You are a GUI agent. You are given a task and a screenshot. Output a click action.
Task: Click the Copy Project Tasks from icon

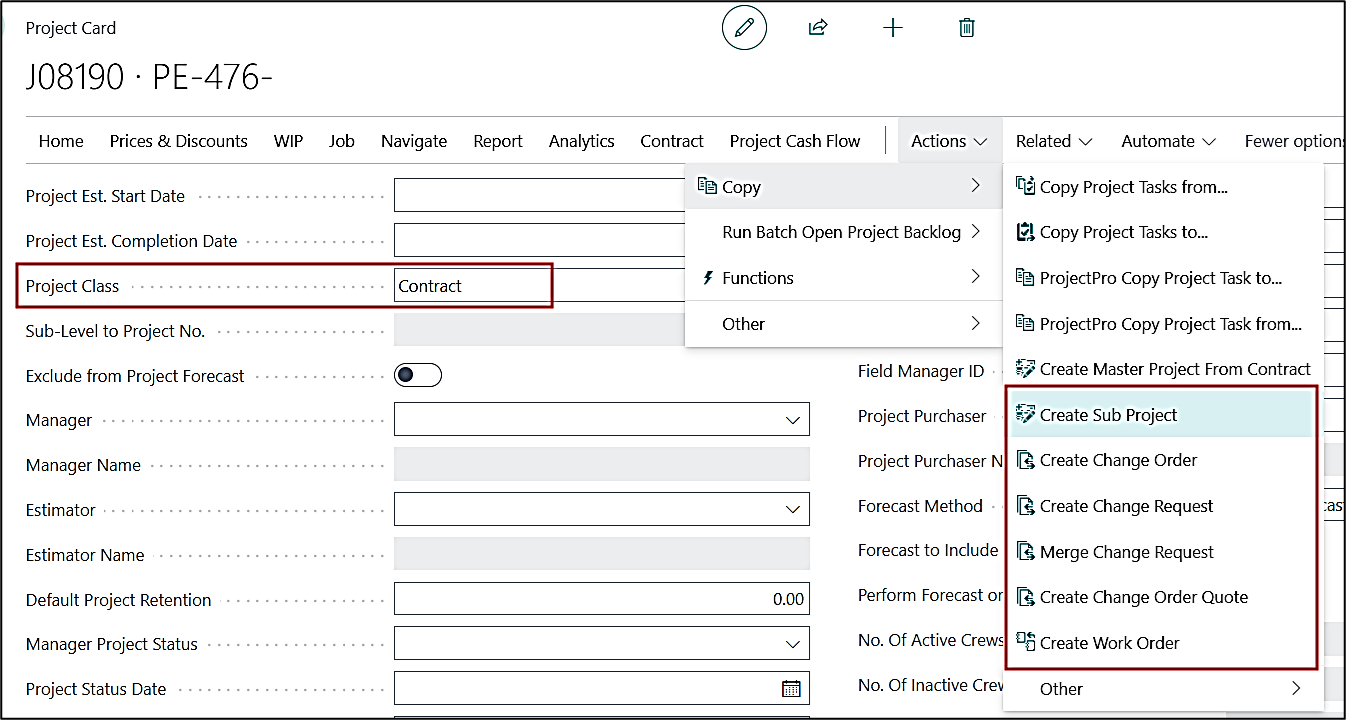click(1025, 186)
